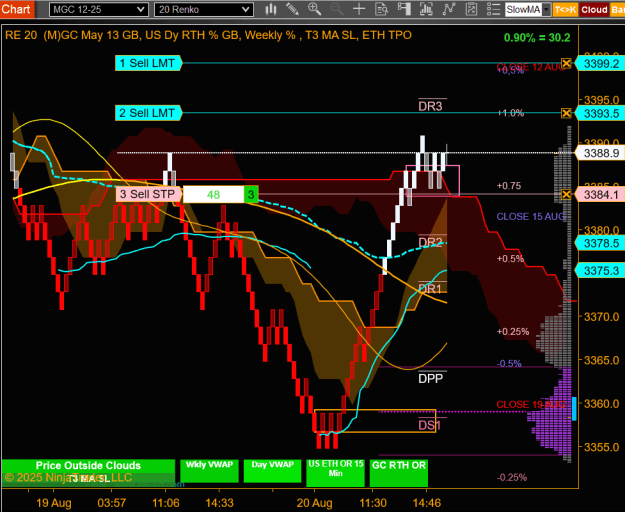The width and height of the screenshot is (625, 512).
Task: Cancel the Sell LMT order at 3399.2
Action: (566, 63)
